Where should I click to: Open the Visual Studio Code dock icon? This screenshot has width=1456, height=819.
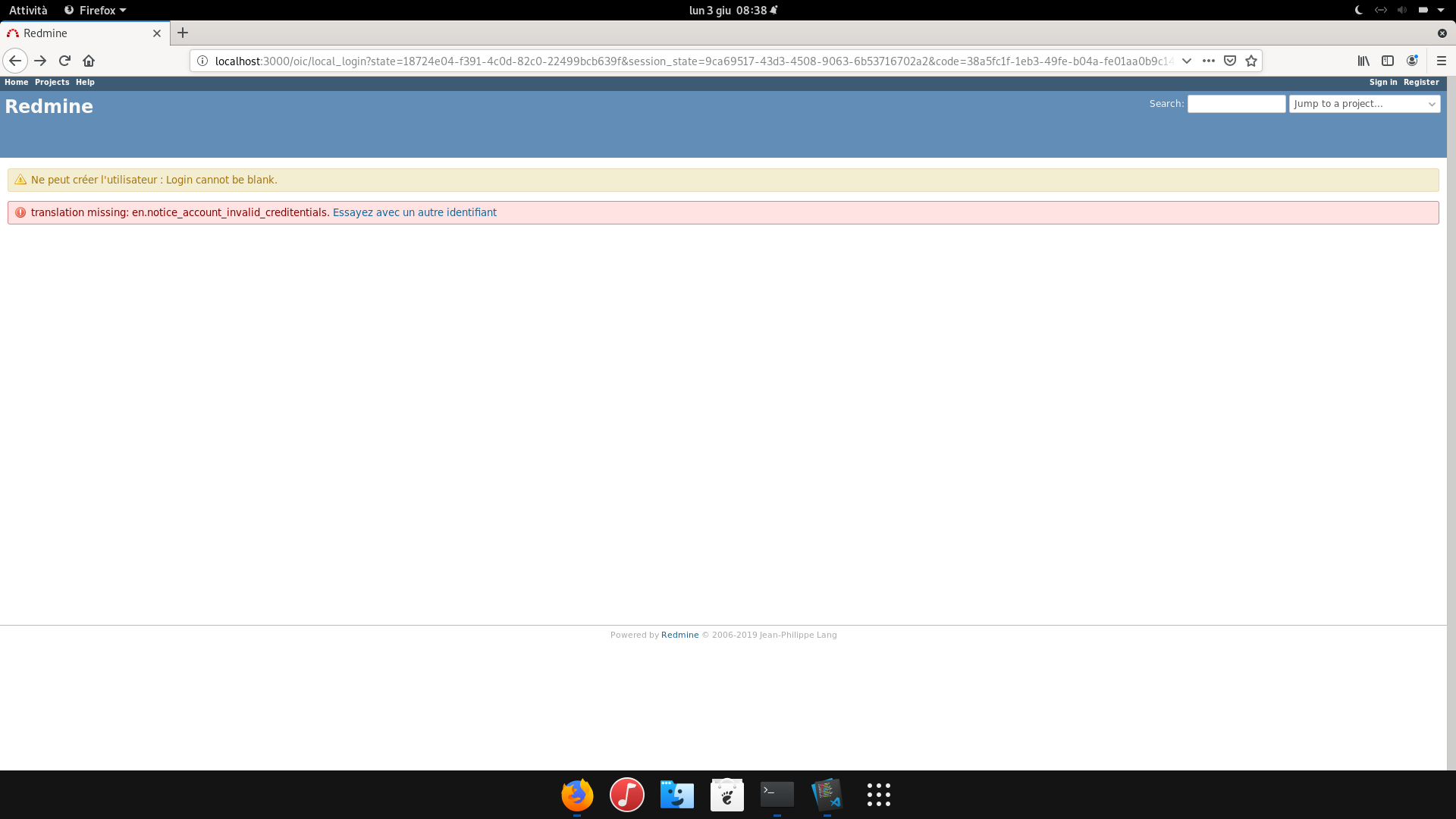click(x=827, y=795)
